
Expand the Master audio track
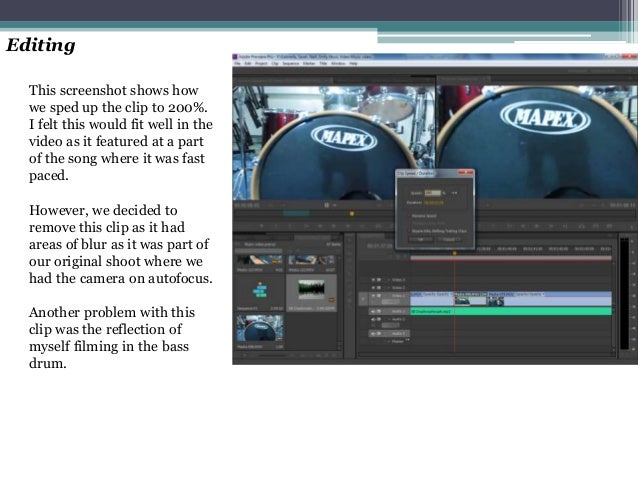(388, 341)
